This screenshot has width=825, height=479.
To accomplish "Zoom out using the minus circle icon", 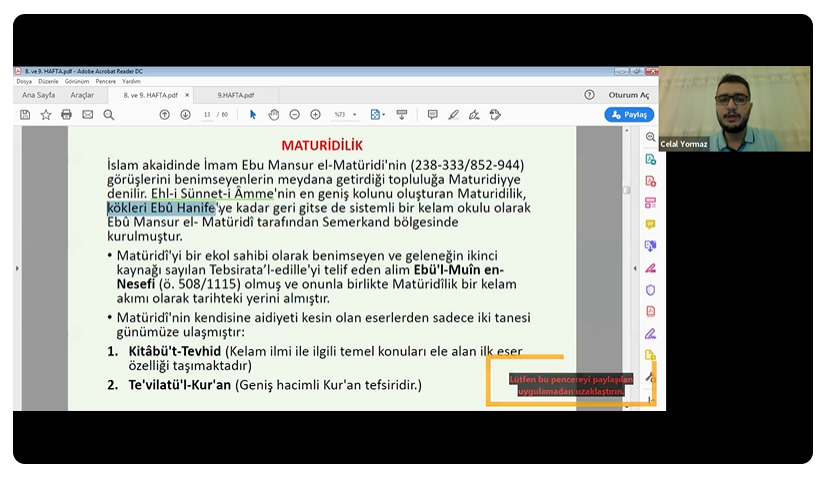I will pyautogui.click(x=295, y=115).
